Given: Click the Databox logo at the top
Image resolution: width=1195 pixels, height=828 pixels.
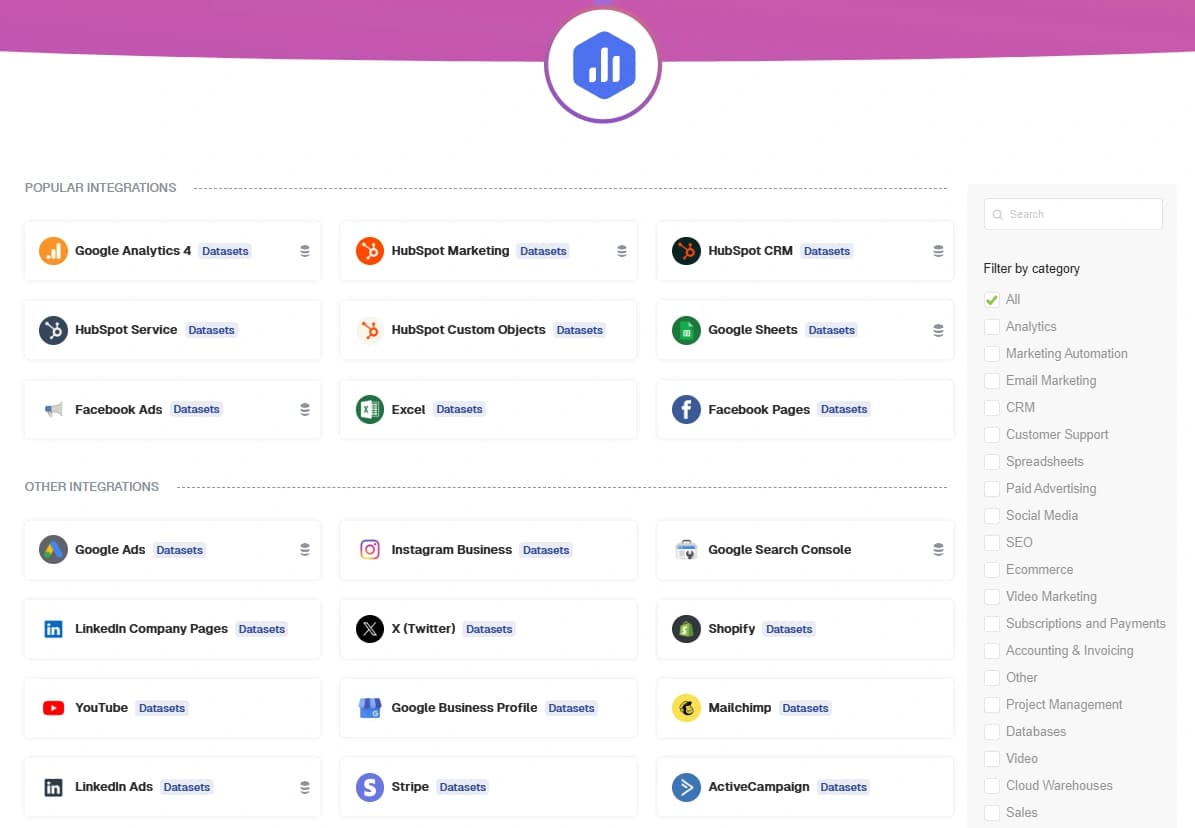Looking at the screenshot, I should tap(603, 66).
